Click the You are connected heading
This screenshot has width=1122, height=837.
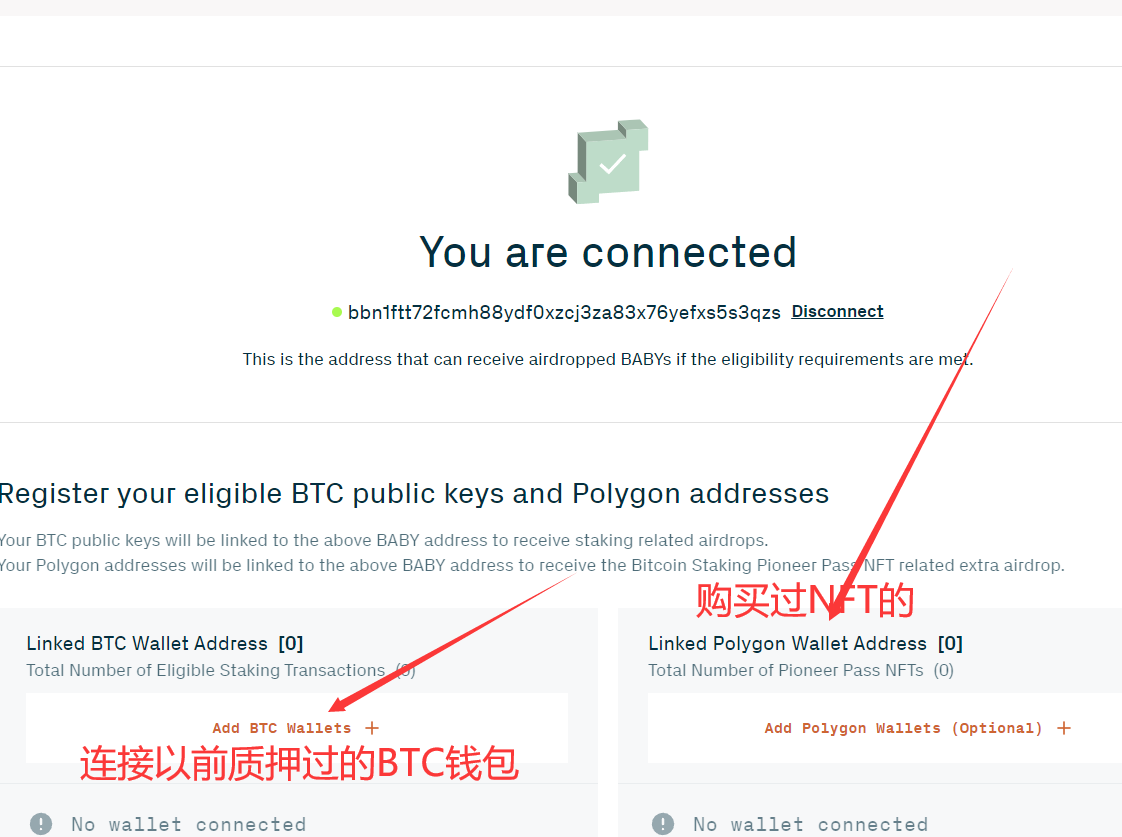pyautogui.click(x=608, y=253)
